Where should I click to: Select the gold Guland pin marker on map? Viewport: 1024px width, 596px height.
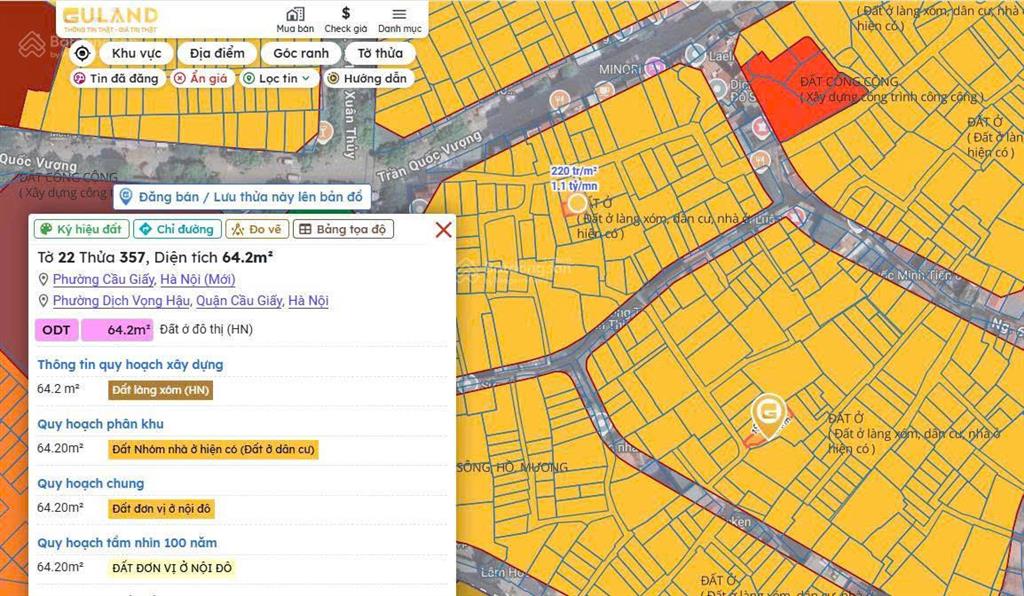click(769, 416)
